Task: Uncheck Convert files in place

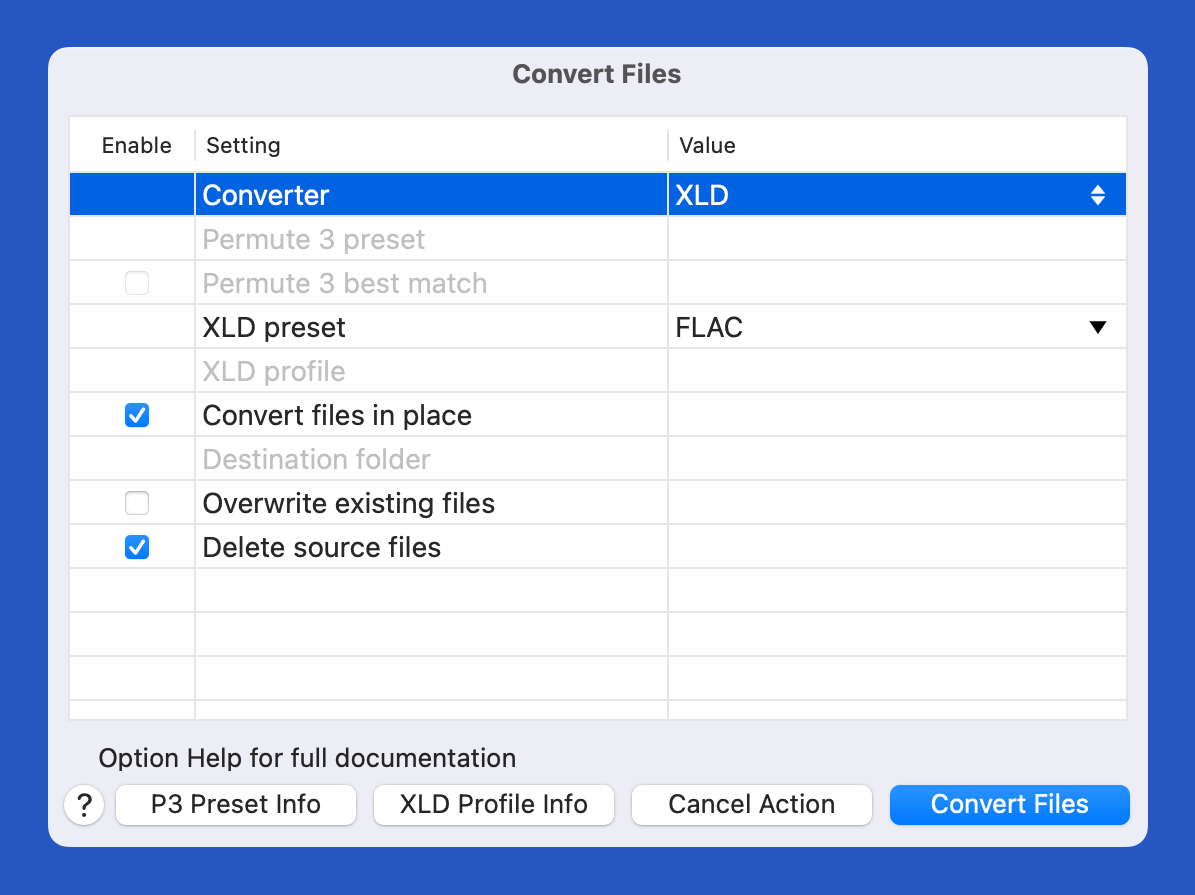Action: [137, 415]
